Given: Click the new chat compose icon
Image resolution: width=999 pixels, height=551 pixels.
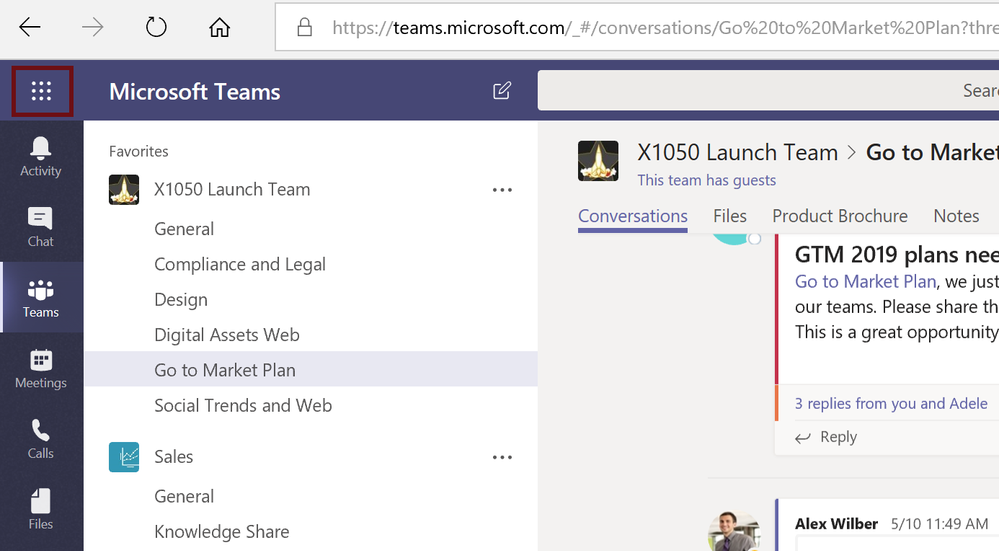Looking at the screenshot, I should click(x=502, y=91).
